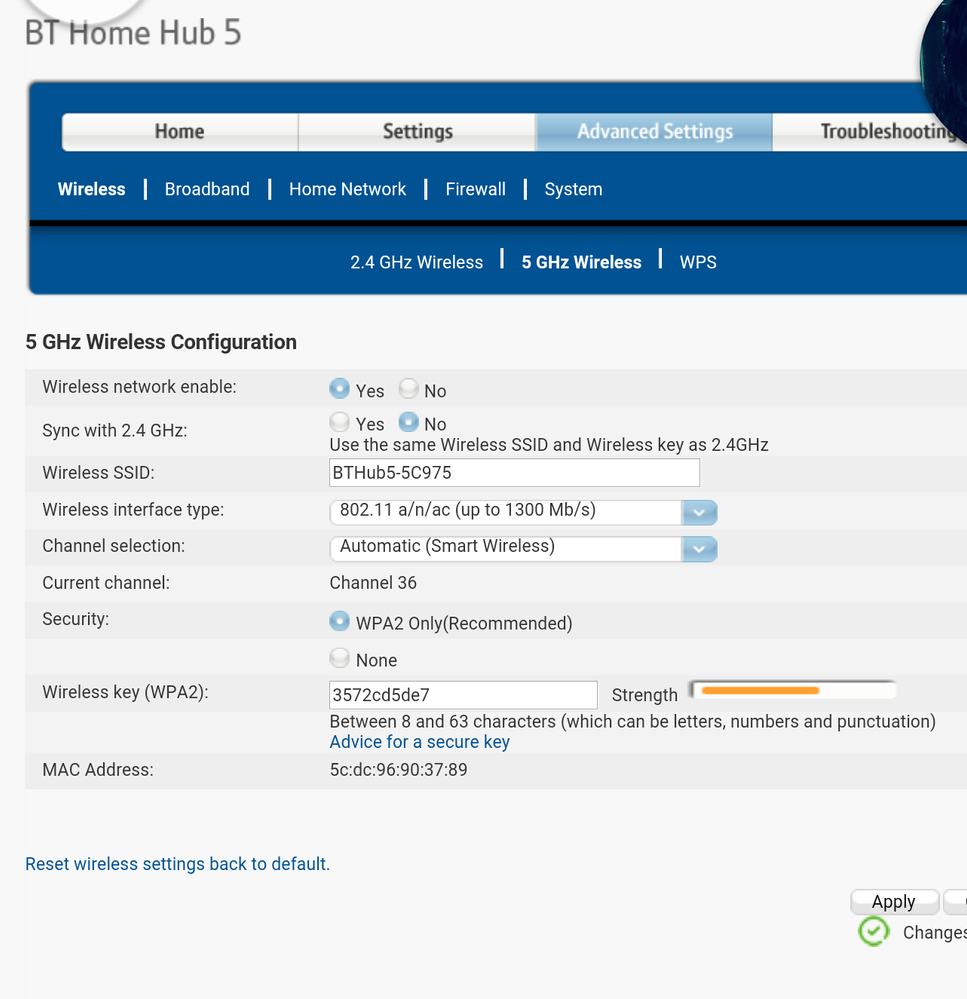Open Advice for a secure key link

click(419, 742)
